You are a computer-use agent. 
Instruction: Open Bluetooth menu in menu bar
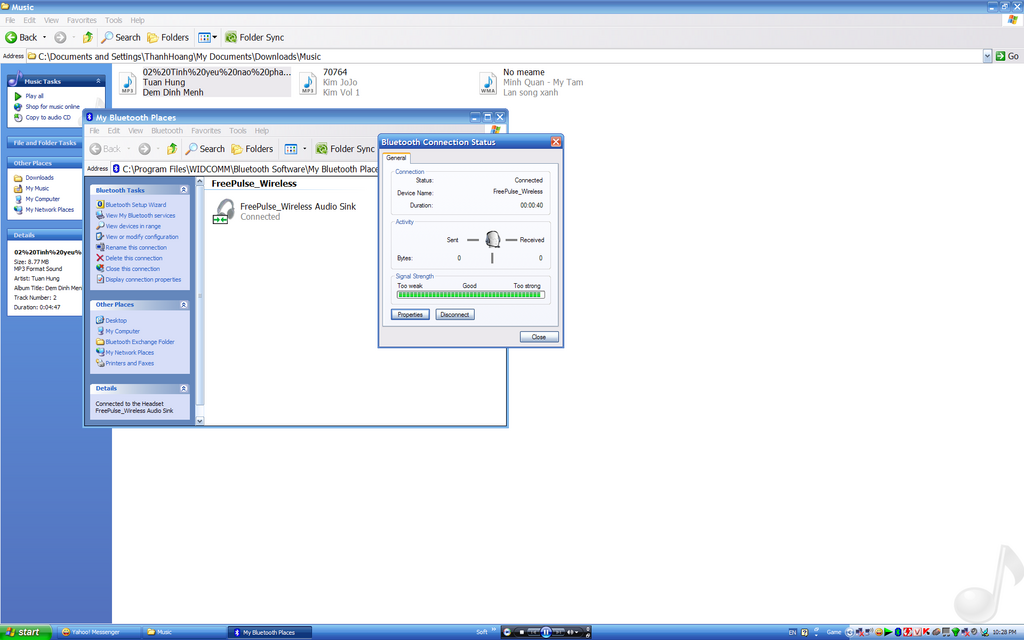[x=167, y=131]
